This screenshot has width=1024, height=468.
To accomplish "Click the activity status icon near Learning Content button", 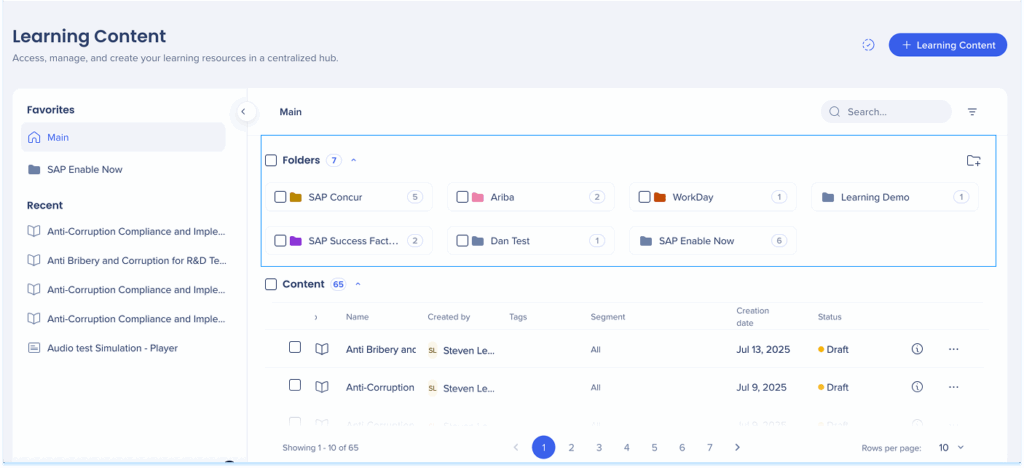I will pyautogui.click(x=868, y=45).
